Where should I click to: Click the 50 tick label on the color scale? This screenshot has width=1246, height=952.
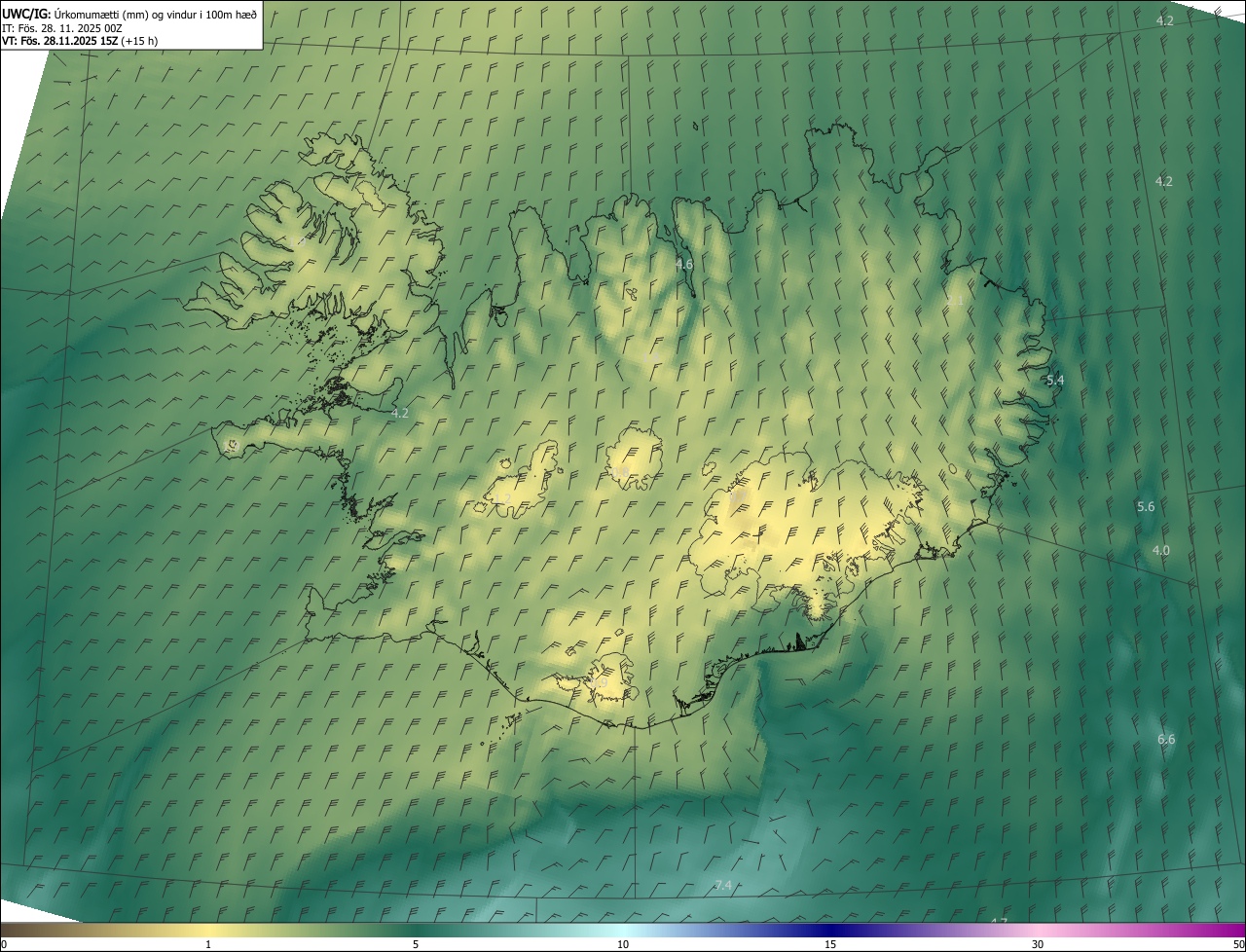[1238, 944]
